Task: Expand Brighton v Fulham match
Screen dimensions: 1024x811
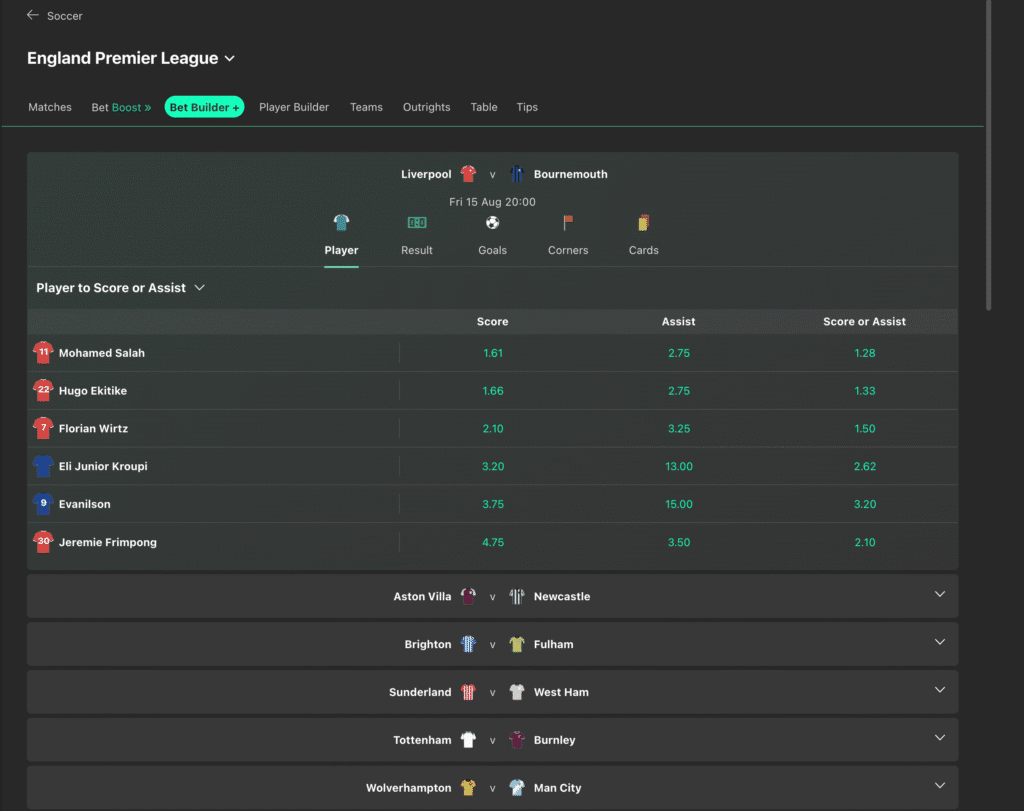Action: pos(940,642)
